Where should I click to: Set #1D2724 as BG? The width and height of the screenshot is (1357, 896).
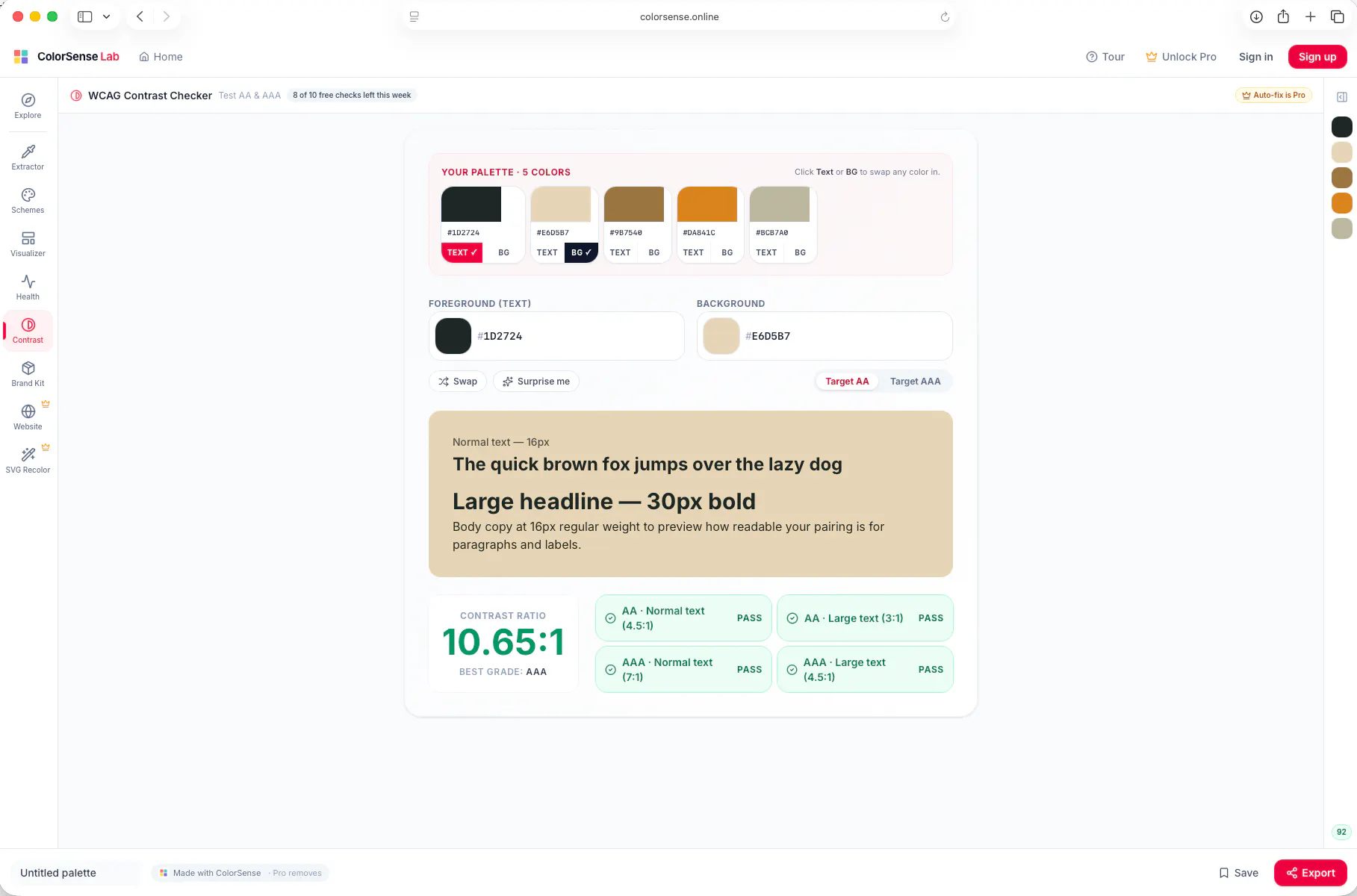tap(504, 252)
